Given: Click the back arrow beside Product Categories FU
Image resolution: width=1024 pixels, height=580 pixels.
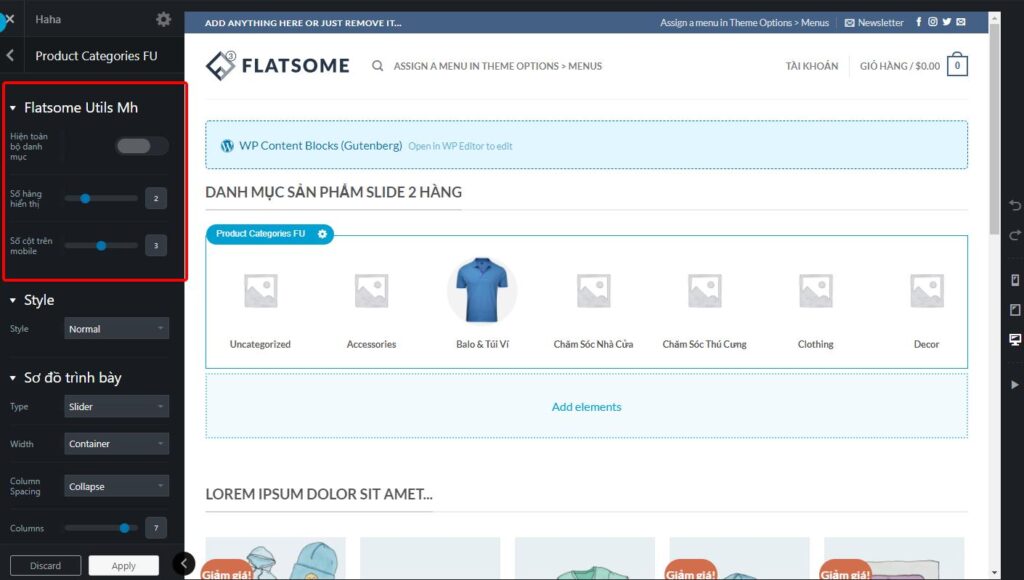Looking at the screenshot, I should 10,56.
